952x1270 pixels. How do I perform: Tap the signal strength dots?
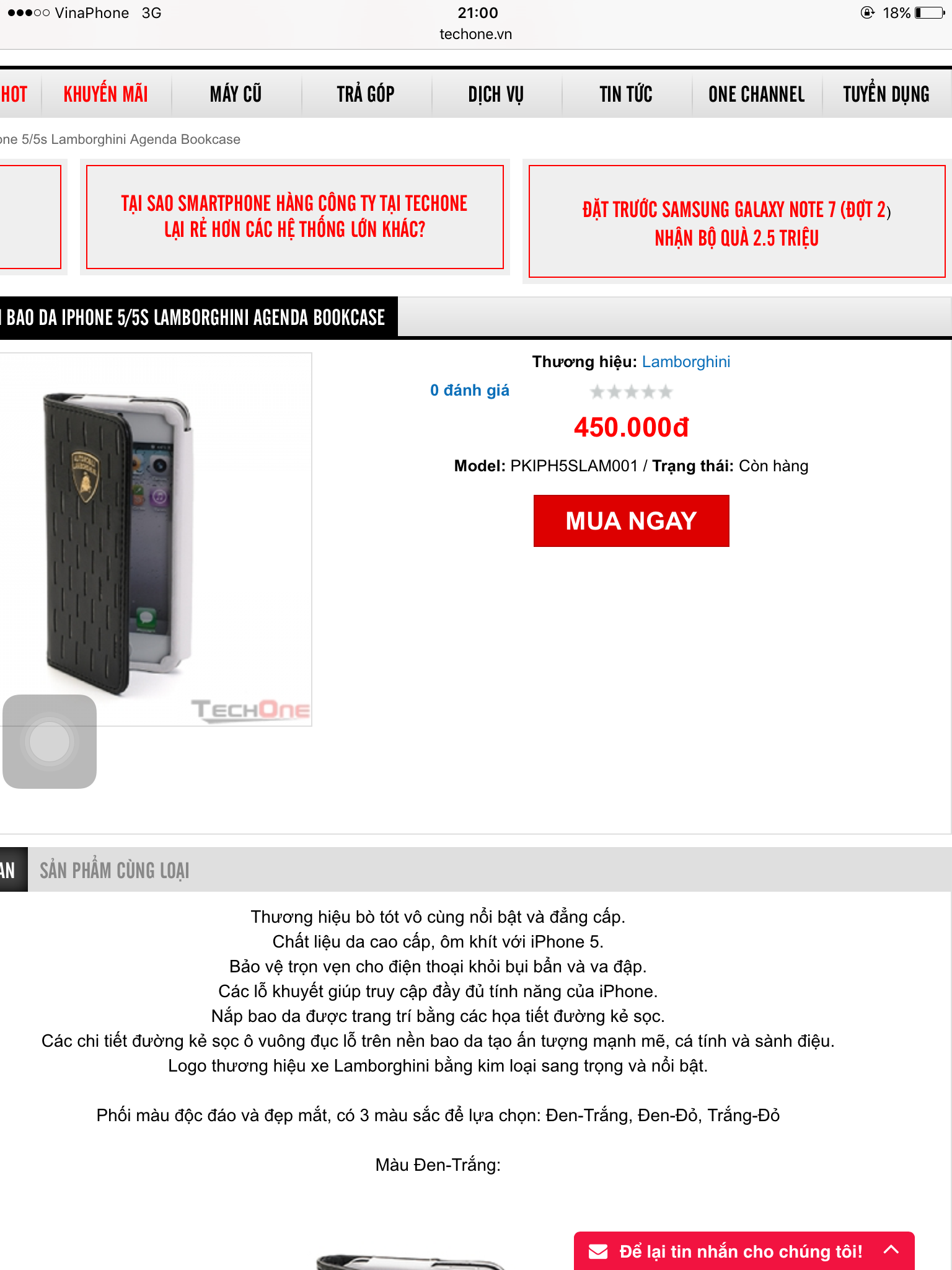pyautogui.click(x=28, y=13)
